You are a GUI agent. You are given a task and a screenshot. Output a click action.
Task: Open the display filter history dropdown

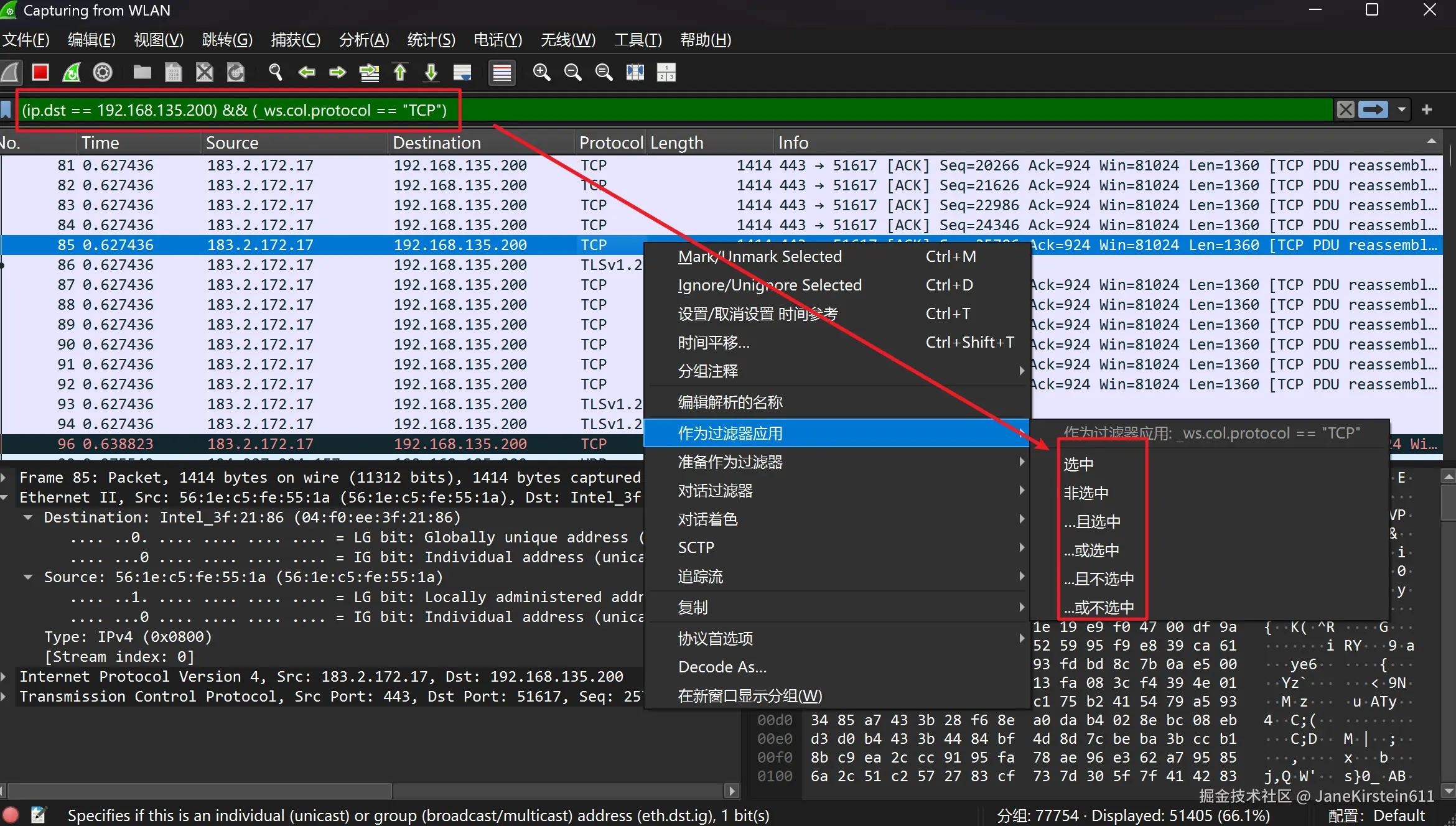1401,110
